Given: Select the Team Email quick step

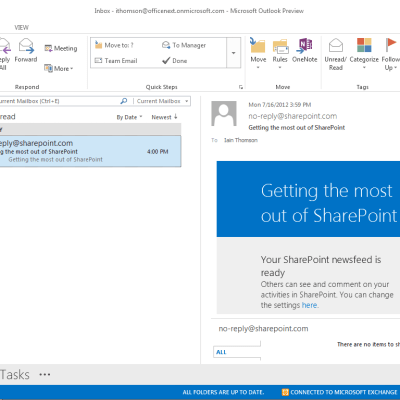Looking at the screenshot, I should coord(116,61).
